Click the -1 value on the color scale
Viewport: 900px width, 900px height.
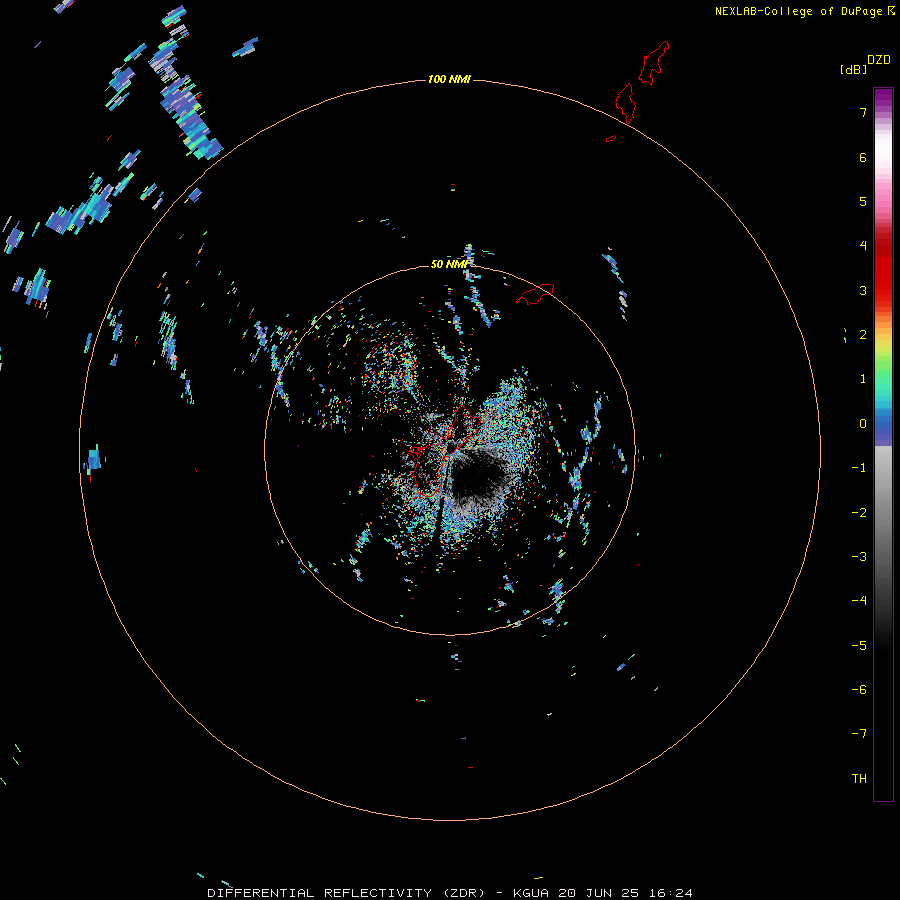(x=859, y=468)
